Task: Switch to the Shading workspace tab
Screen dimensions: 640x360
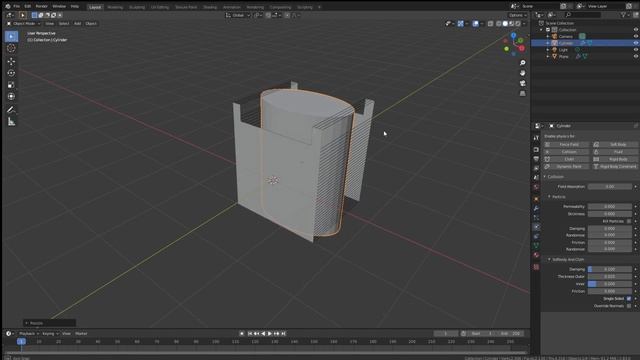Action: pyautogui.click(x=210, y=7)
